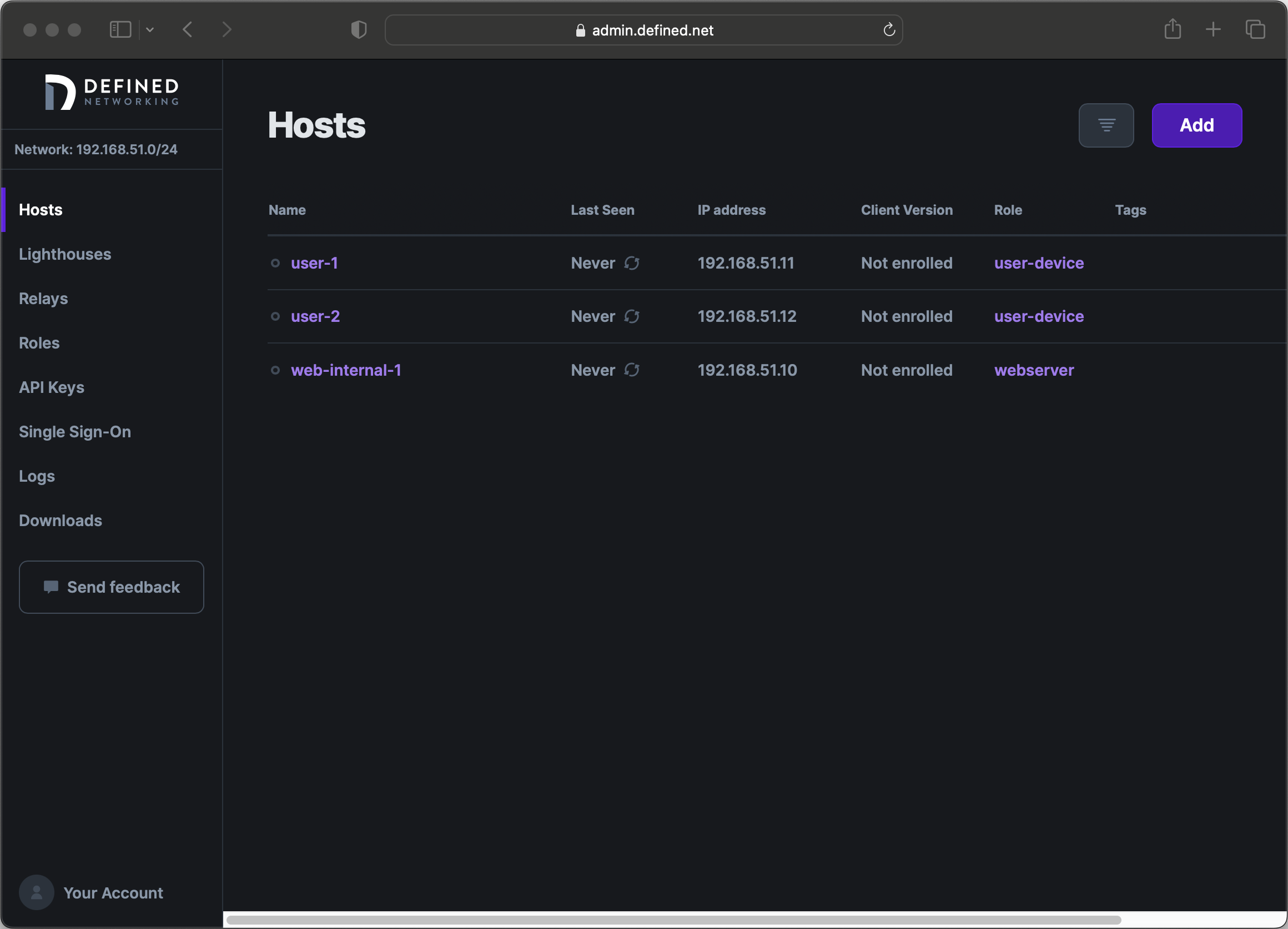1288x929 pixels.
Task: Open a new browser tab with the plus icon
Action: [x=1214, y=29]
